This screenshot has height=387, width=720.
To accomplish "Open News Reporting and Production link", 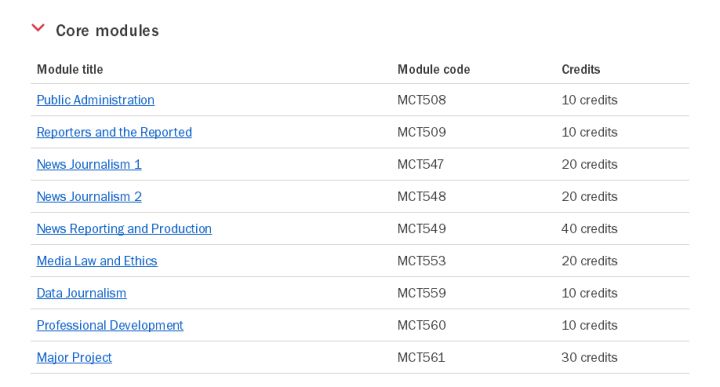I will (x=124, y=228).
